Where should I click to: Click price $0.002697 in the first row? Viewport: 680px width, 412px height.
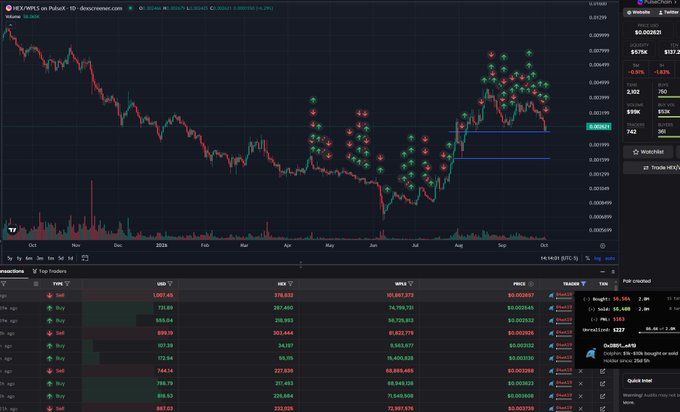521,295
